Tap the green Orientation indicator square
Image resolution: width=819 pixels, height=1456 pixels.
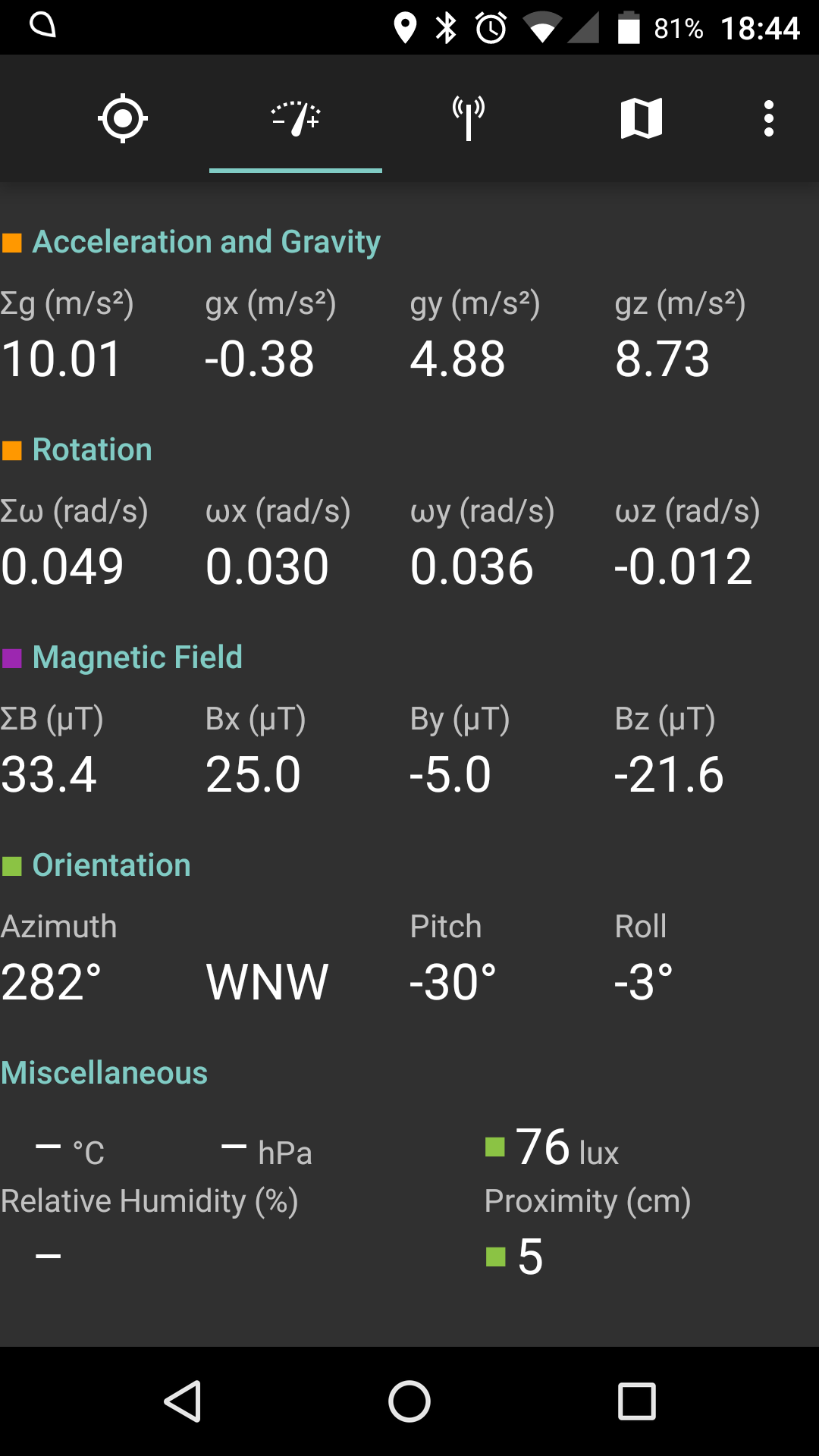pyautogui.click(x=12, y=865)
